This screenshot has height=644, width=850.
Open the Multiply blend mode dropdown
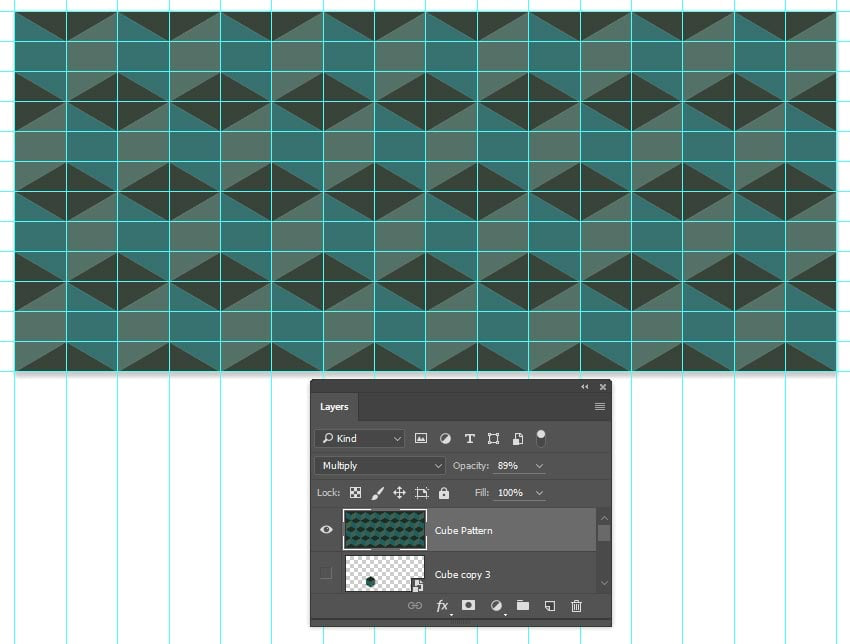pyautogui.click(x=379, y=466)
